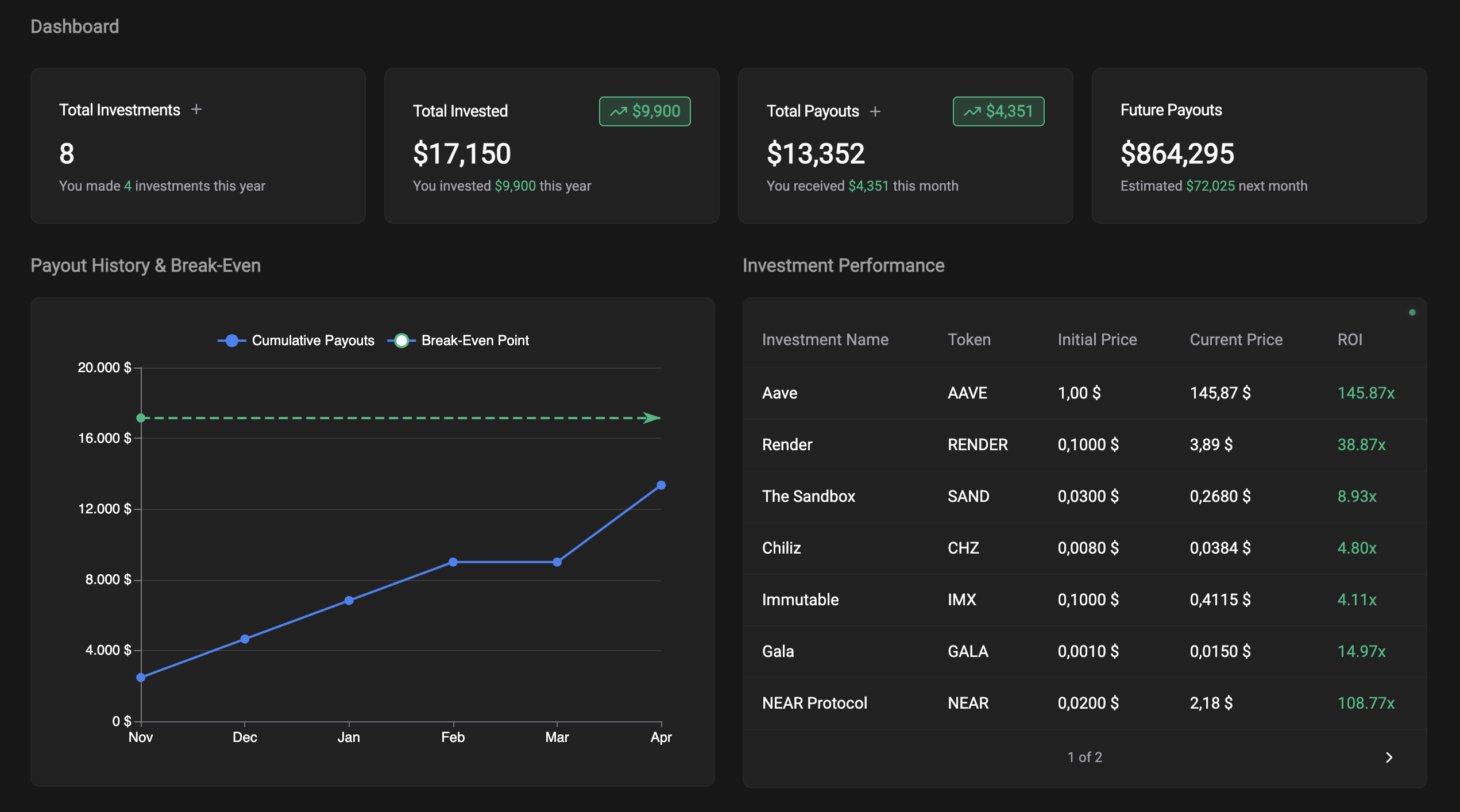
Task: Click the trend arrow icon on the $4,351 badge
Action: [972, 111]
